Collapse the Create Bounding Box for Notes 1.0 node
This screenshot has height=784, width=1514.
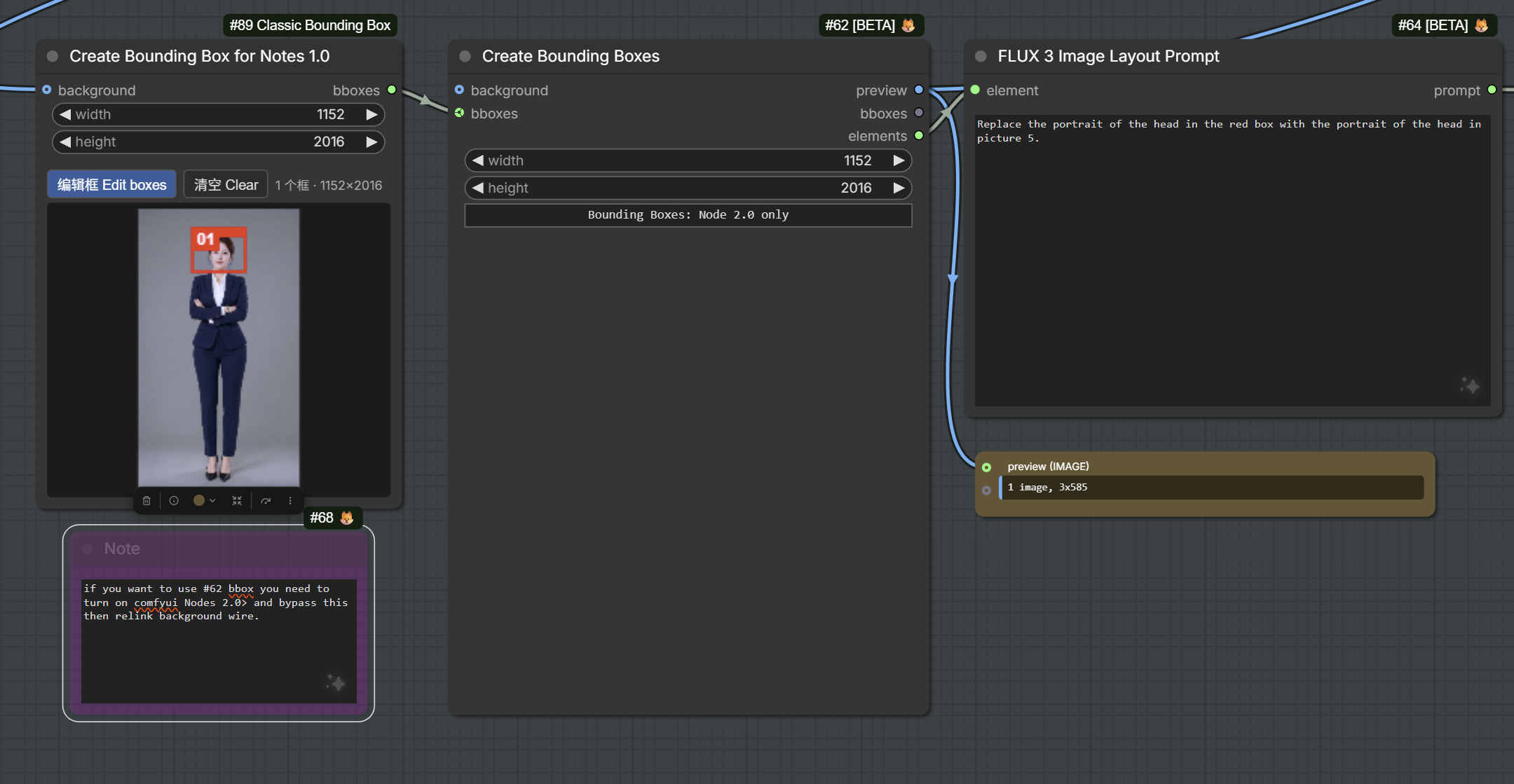pos(53,56)
